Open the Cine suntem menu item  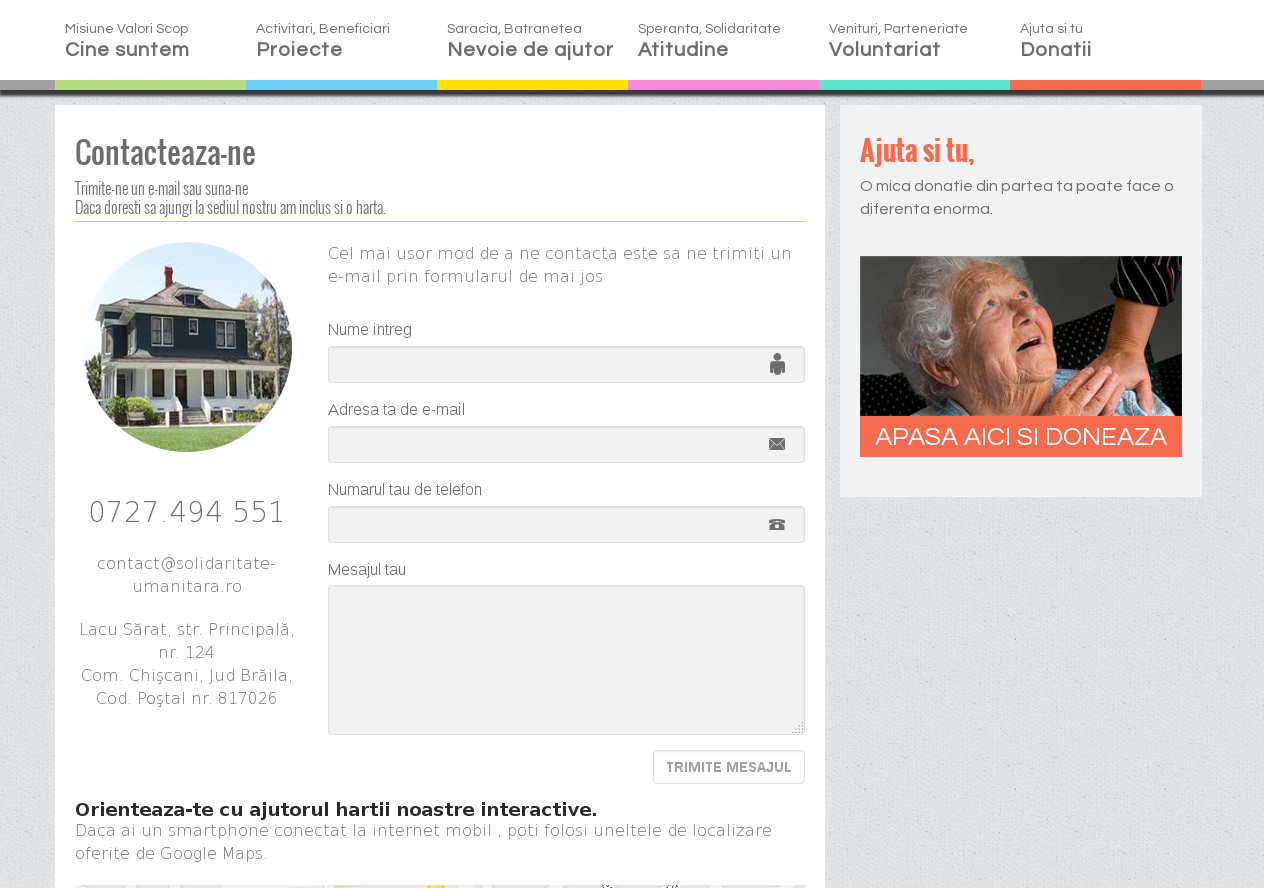[127, 49]
